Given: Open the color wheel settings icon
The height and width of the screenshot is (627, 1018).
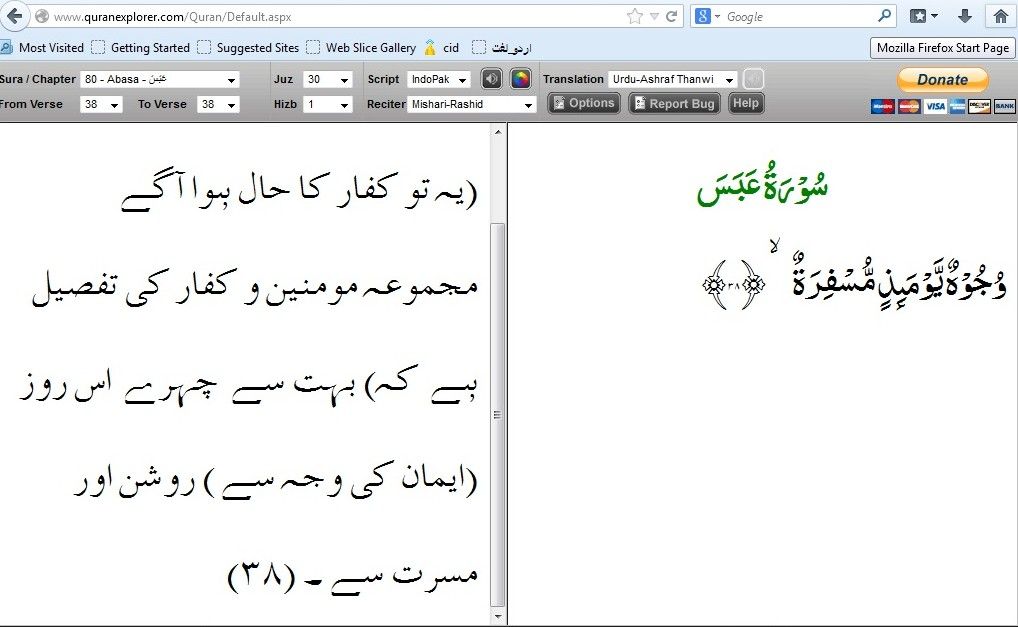Looking at the screenshot, I should (521, 79).
